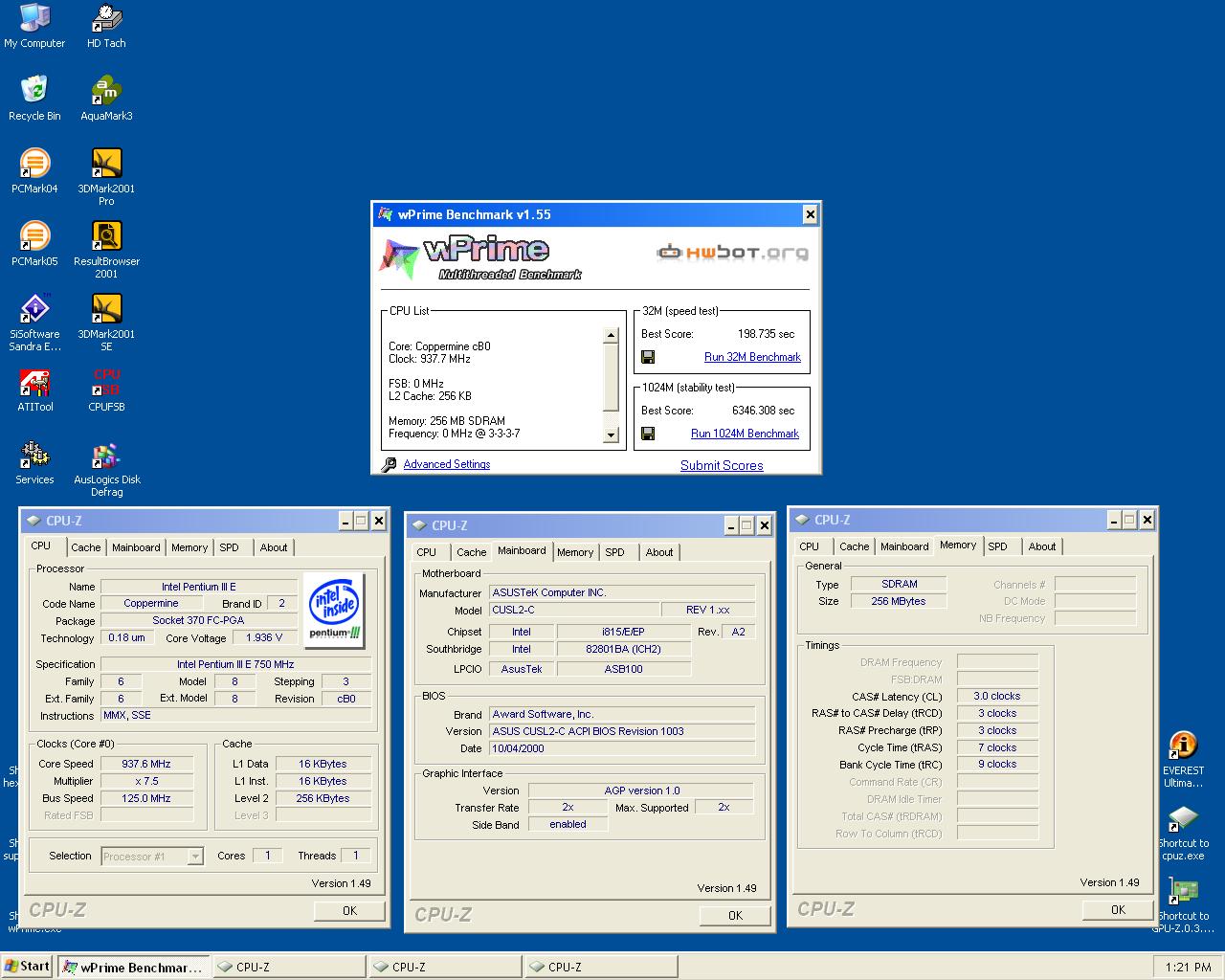Screen dimensions: 1225x980
Task: Click the CPU List scroll up arrow
Action: click(x=611, y=336)
